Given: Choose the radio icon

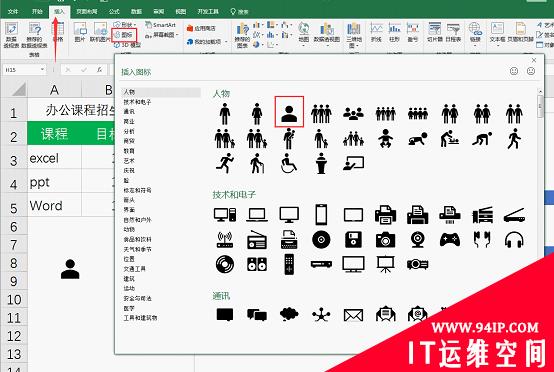Looking at the screenshot, I should tap(257, 240).
